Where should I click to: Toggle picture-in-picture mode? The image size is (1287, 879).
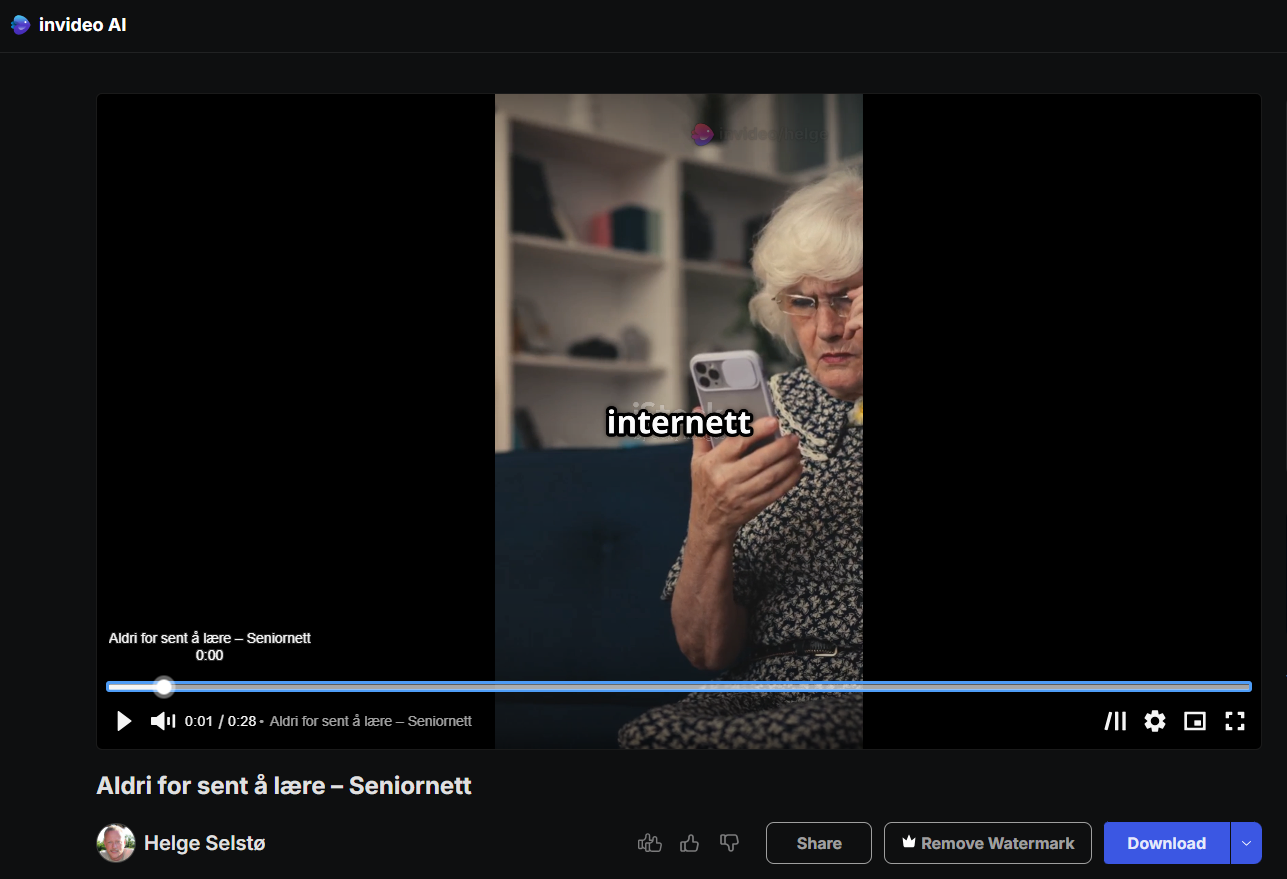1195,721
